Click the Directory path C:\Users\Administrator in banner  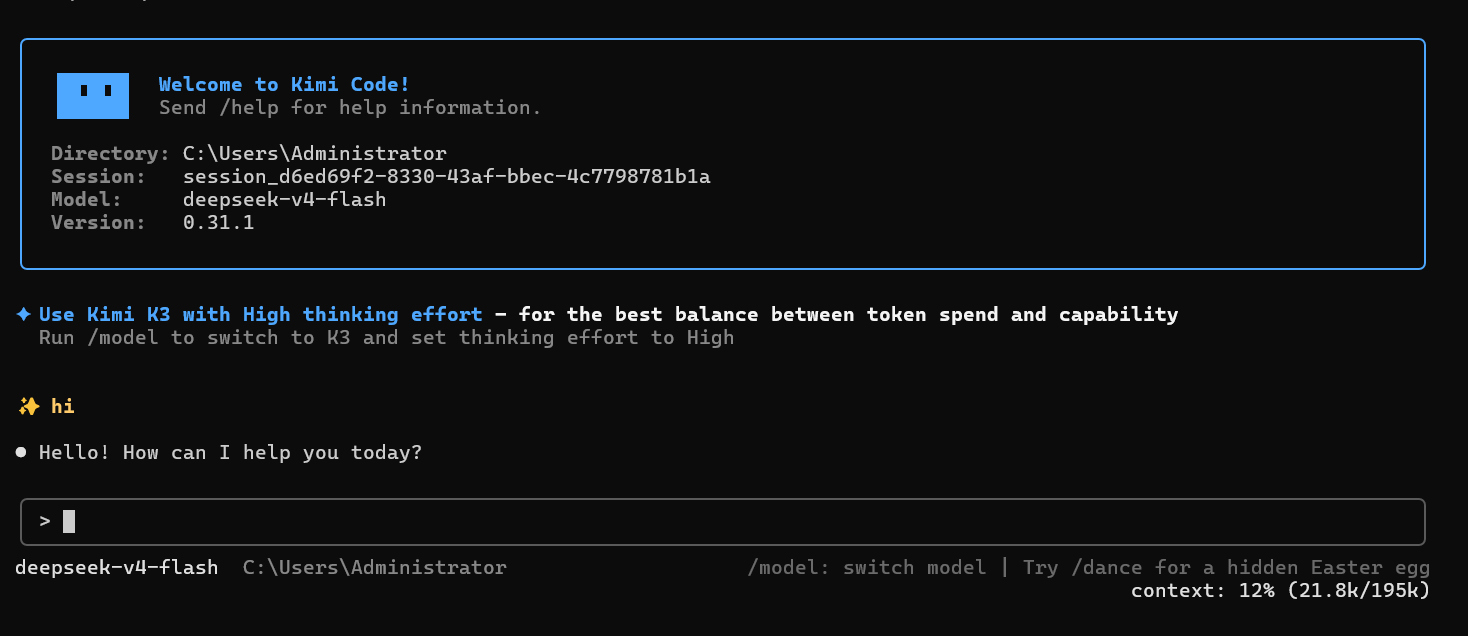coord(315,153)
